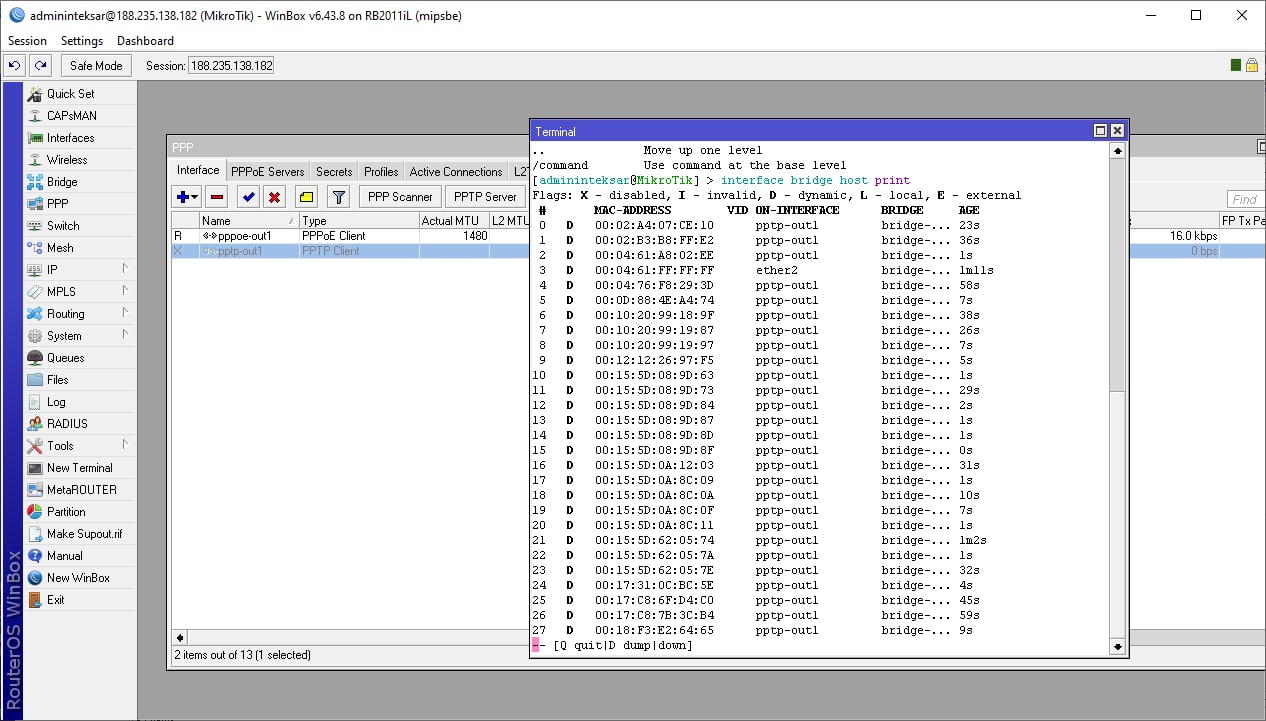
Task: Open Manual from sidebar
Action: (80, 556)
